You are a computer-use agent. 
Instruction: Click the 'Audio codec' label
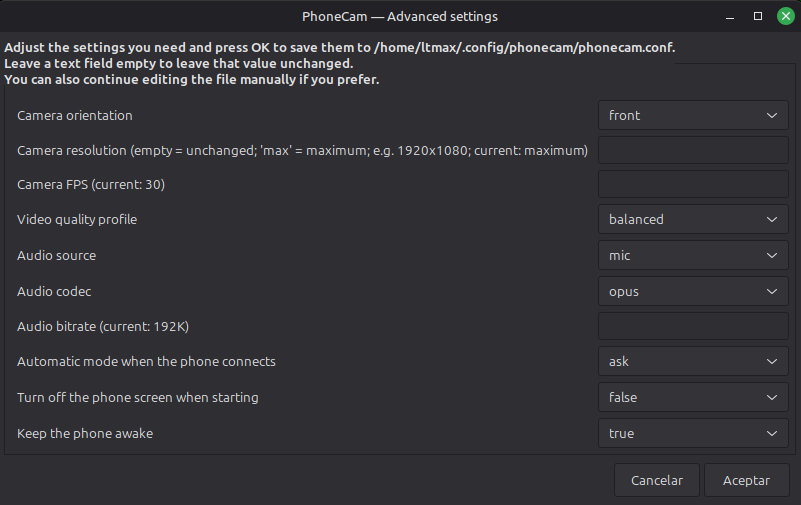pyautogui.click(x=54, y=292)
